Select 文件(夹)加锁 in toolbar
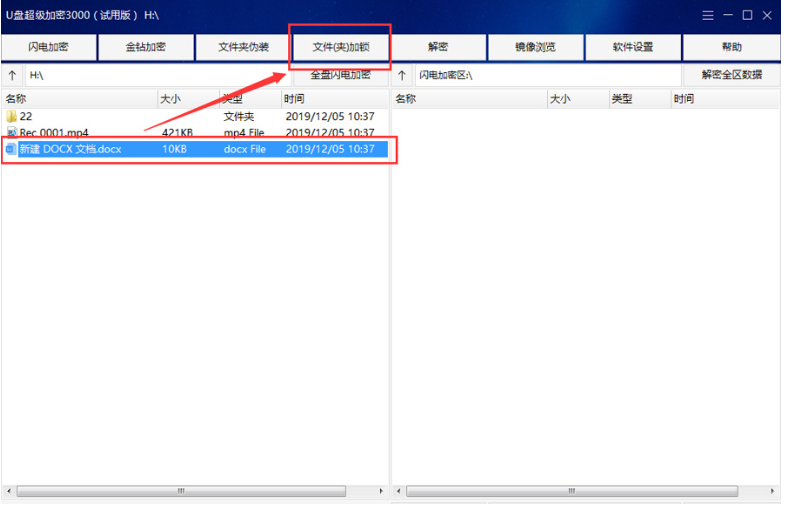This screenshot has width=787, height=507. pyautogui.click(x=341, y=47)
